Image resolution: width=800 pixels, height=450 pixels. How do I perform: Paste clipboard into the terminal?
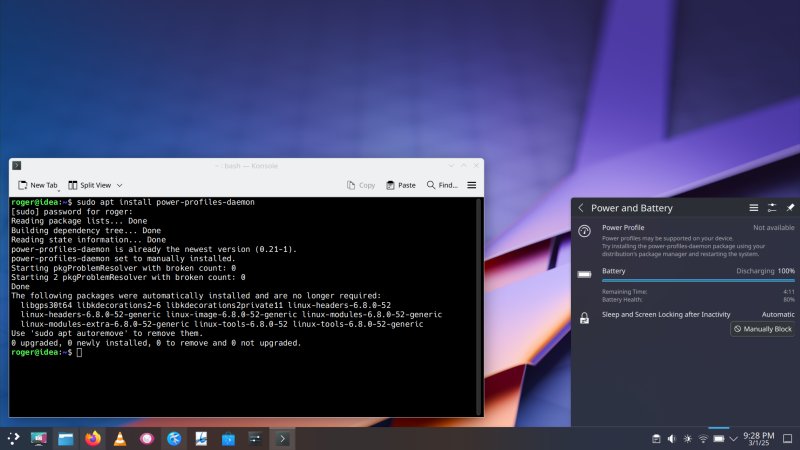[x=400, y=185]
